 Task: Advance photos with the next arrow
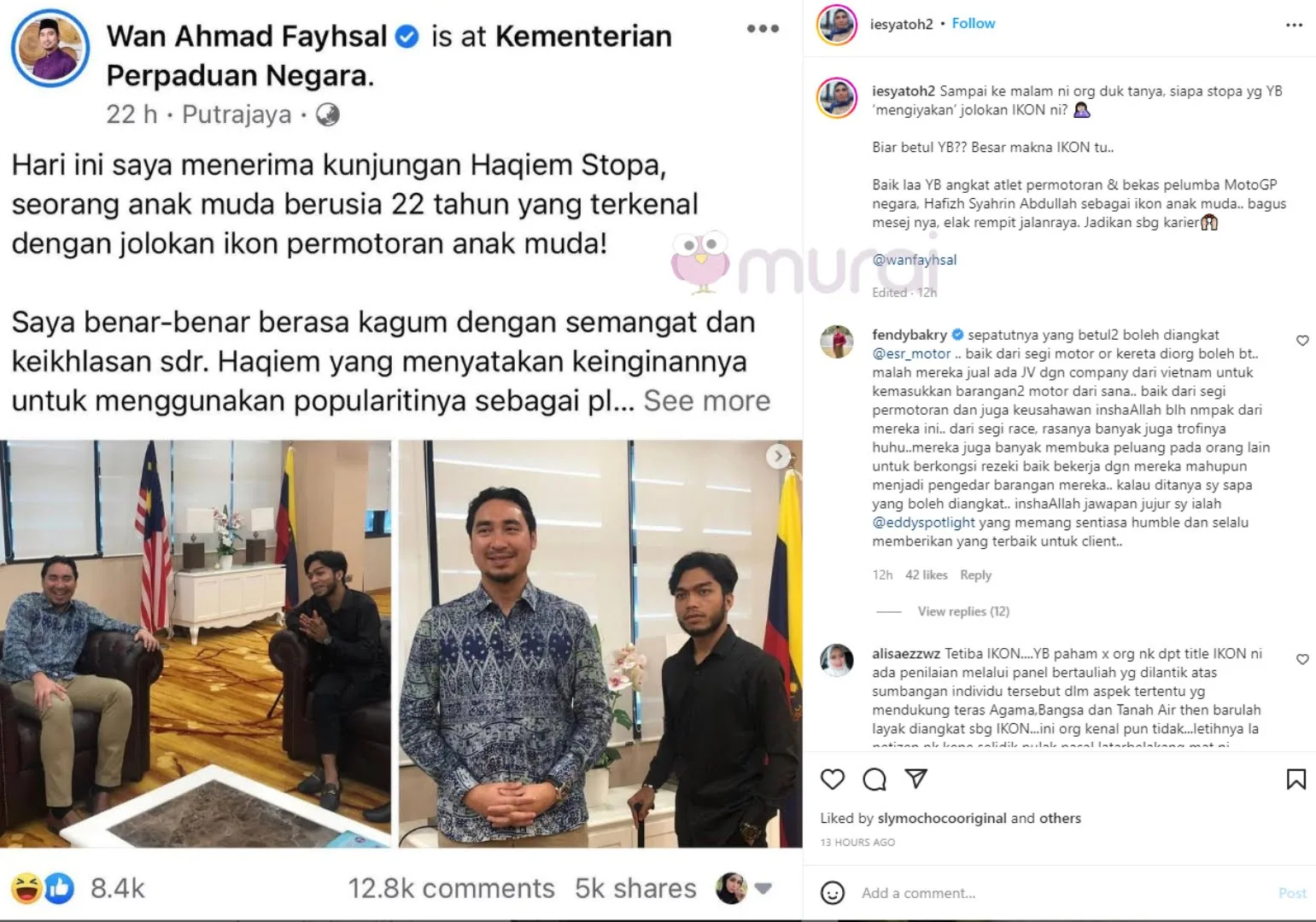tap(777, 457)
